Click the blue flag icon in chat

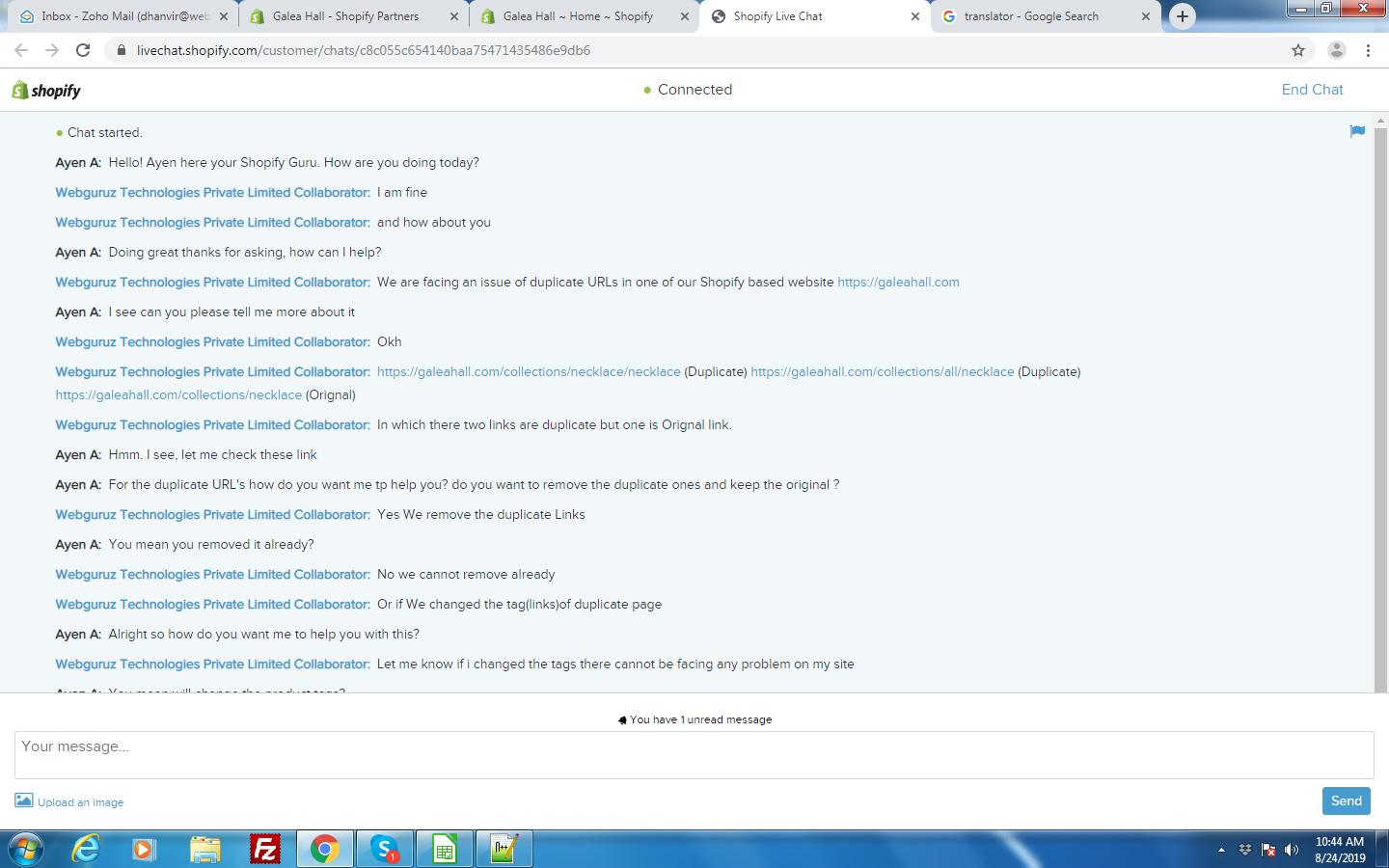(x=1357, y=131)
